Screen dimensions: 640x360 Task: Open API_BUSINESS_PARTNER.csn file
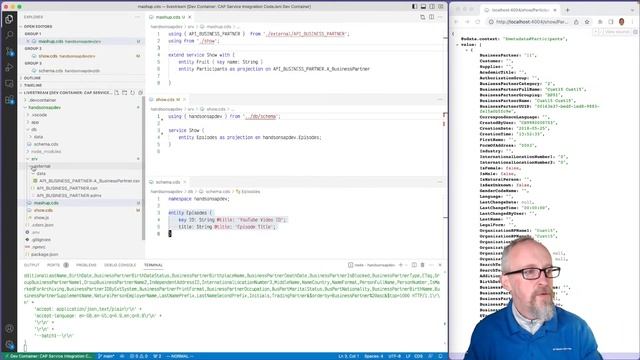(x=67, y=188)
